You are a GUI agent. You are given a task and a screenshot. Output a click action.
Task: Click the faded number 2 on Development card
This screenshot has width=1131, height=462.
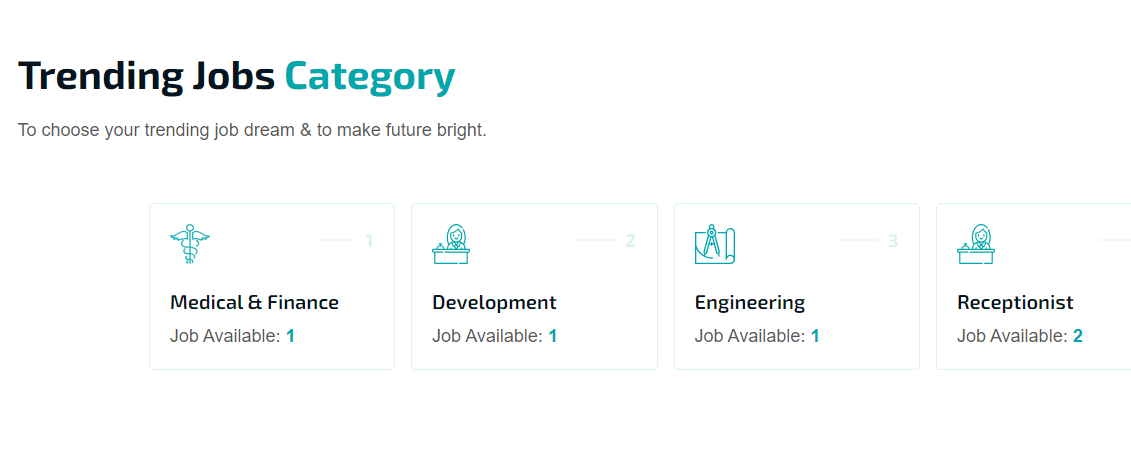(x=630, y=241)
